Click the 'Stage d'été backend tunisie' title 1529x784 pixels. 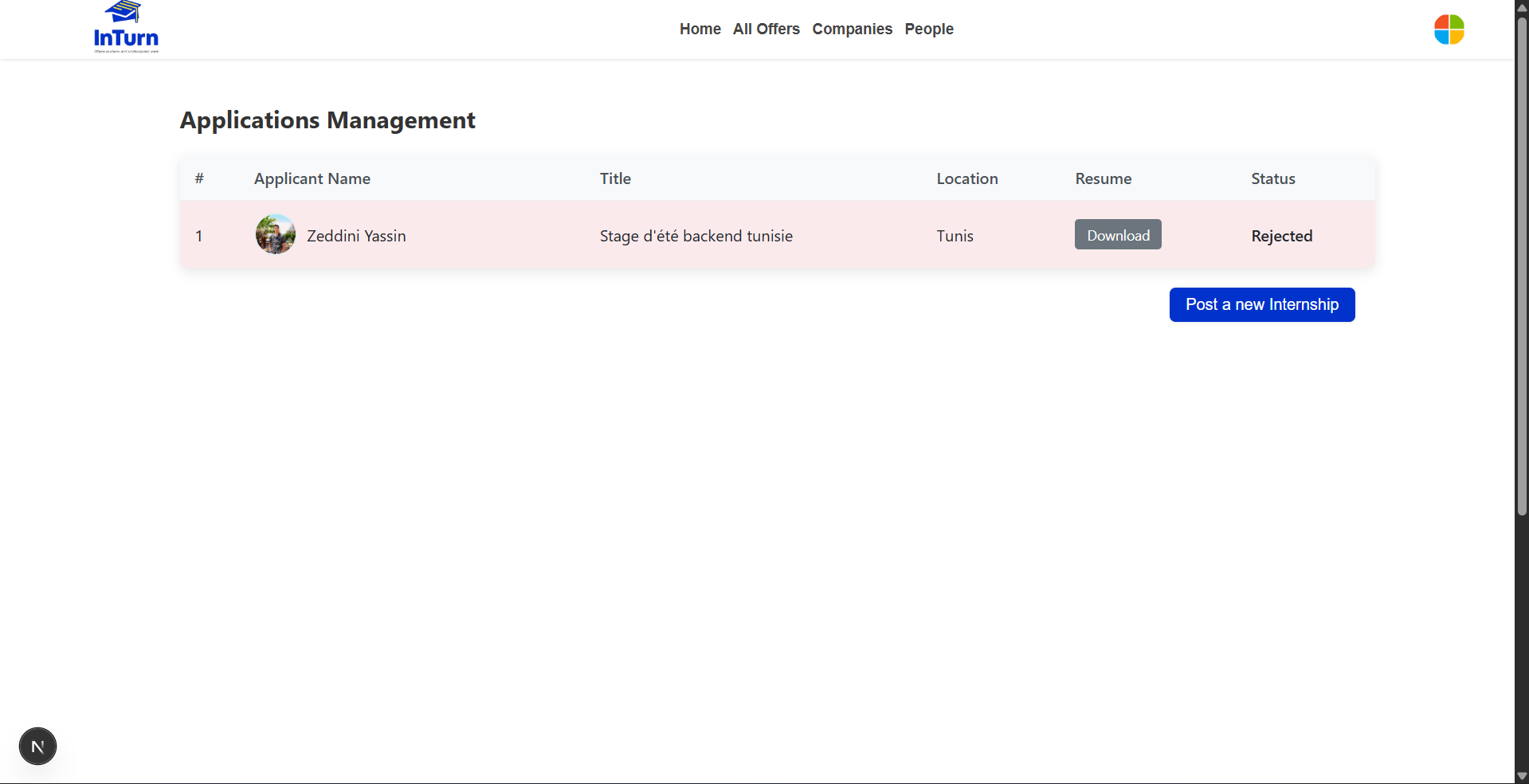point(696,237)
